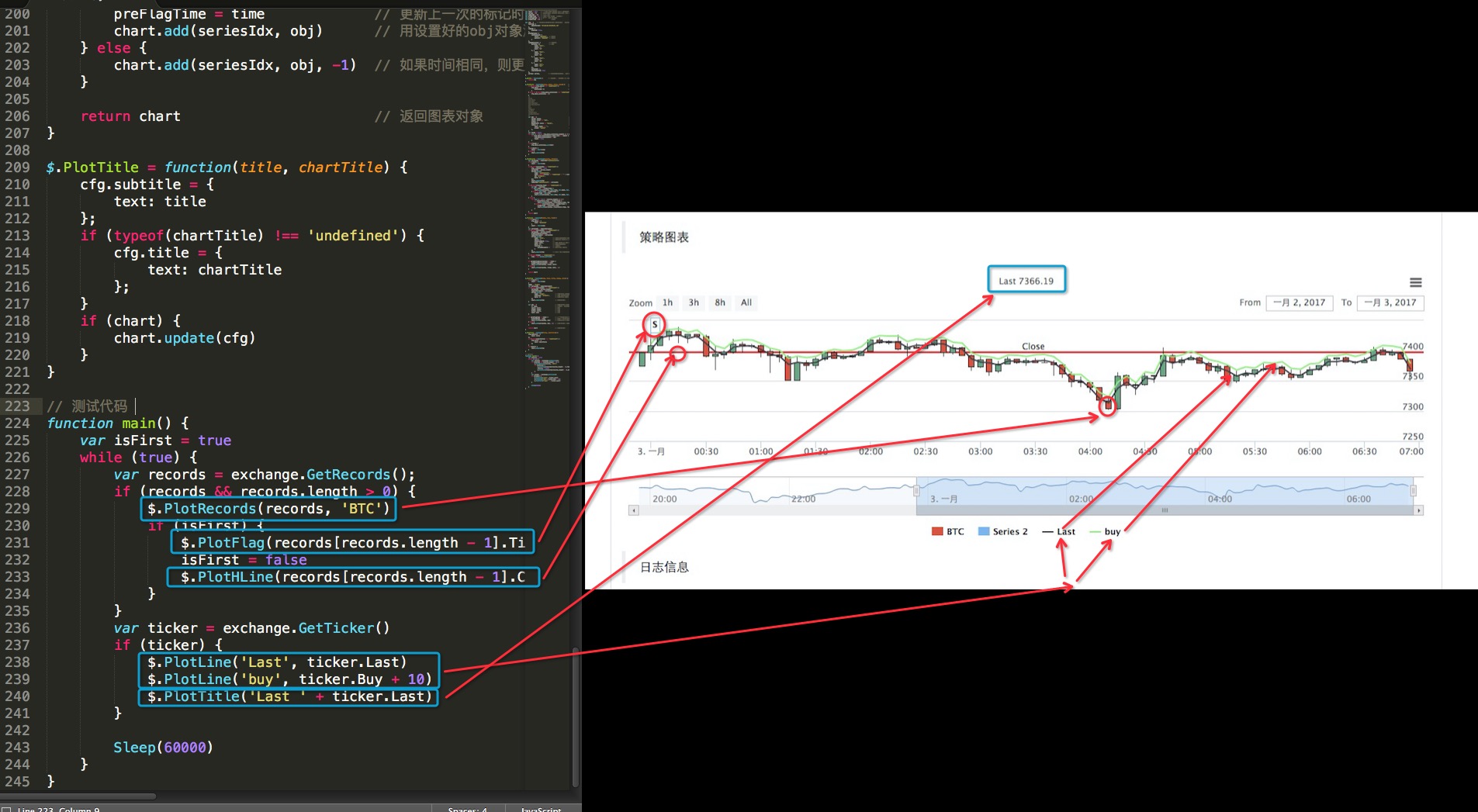This screenshot has height=812, width=1478.
Task: Toggle Series 2 visibility in legend
Action: pos(1003,531)
